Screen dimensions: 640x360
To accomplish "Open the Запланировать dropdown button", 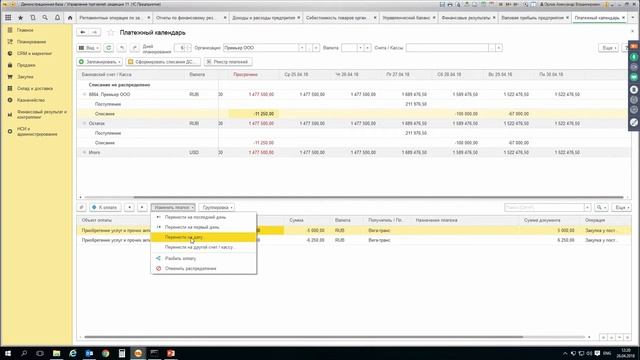I will click(100, 62).
